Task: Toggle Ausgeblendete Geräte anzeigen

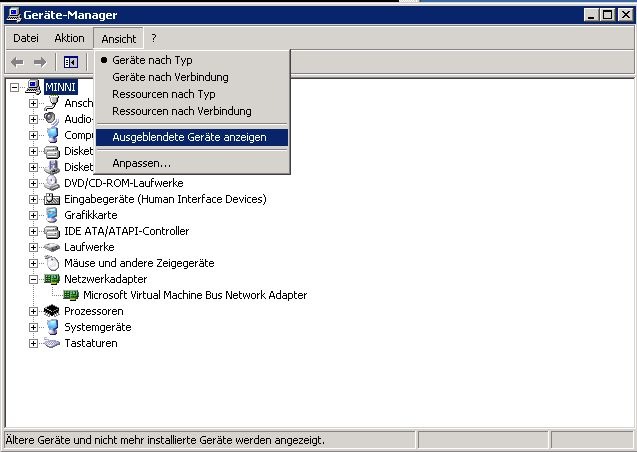Action: coord(192,137)
